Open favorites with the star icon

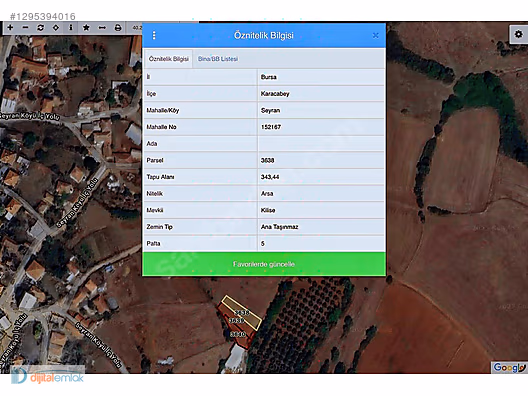tap(86, 28)
